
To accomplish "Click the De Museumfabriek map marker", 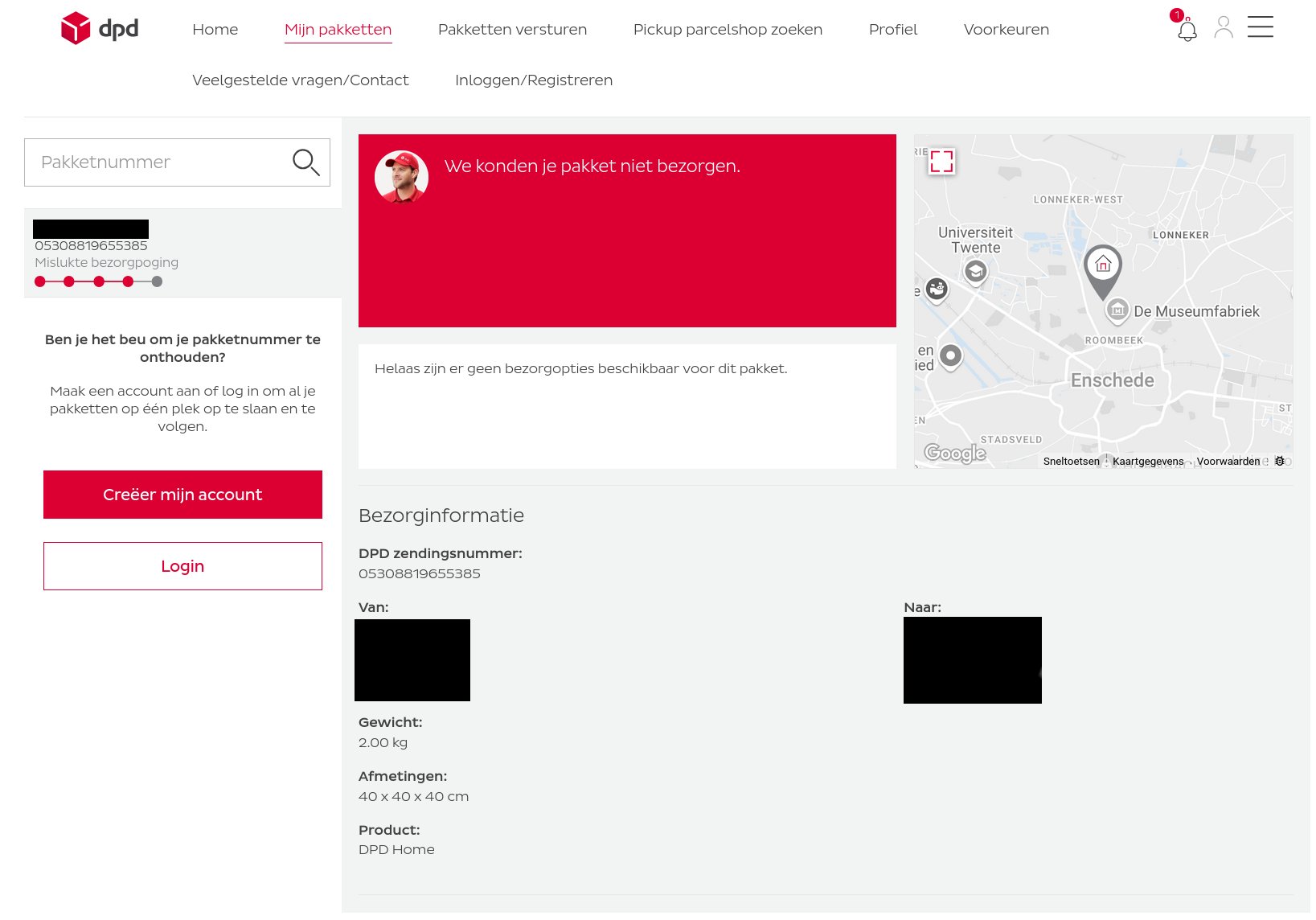I will click(x=1117, y=310).
